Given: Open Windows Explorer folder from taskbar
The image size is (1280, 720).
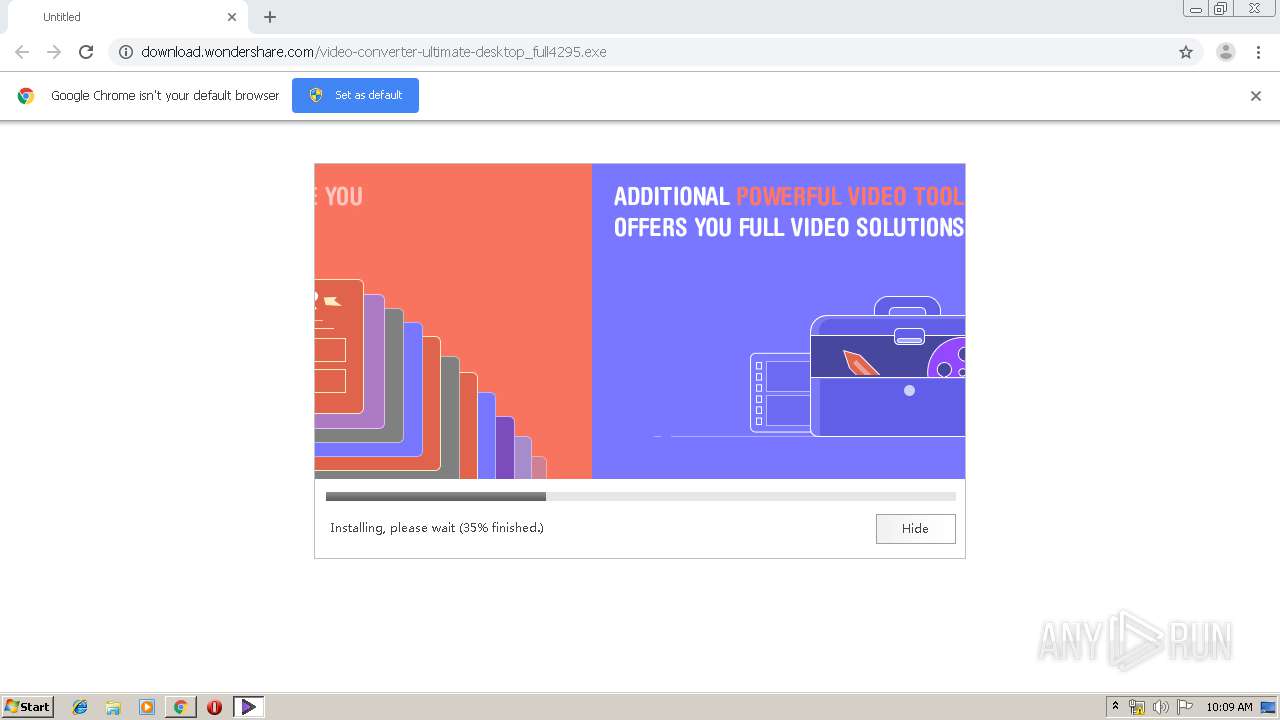Looking at the screenshot, I should tap(113, 707).
